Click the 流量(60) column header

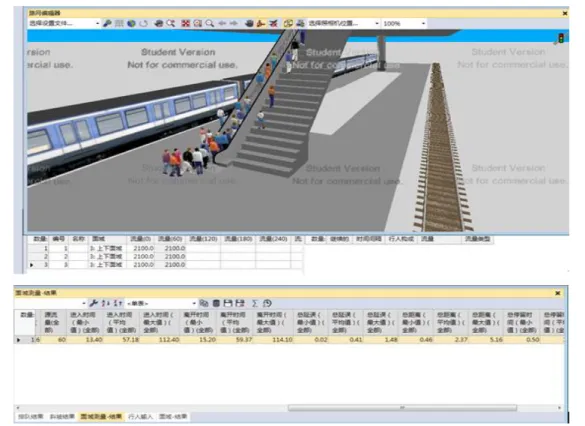[170, 239]
